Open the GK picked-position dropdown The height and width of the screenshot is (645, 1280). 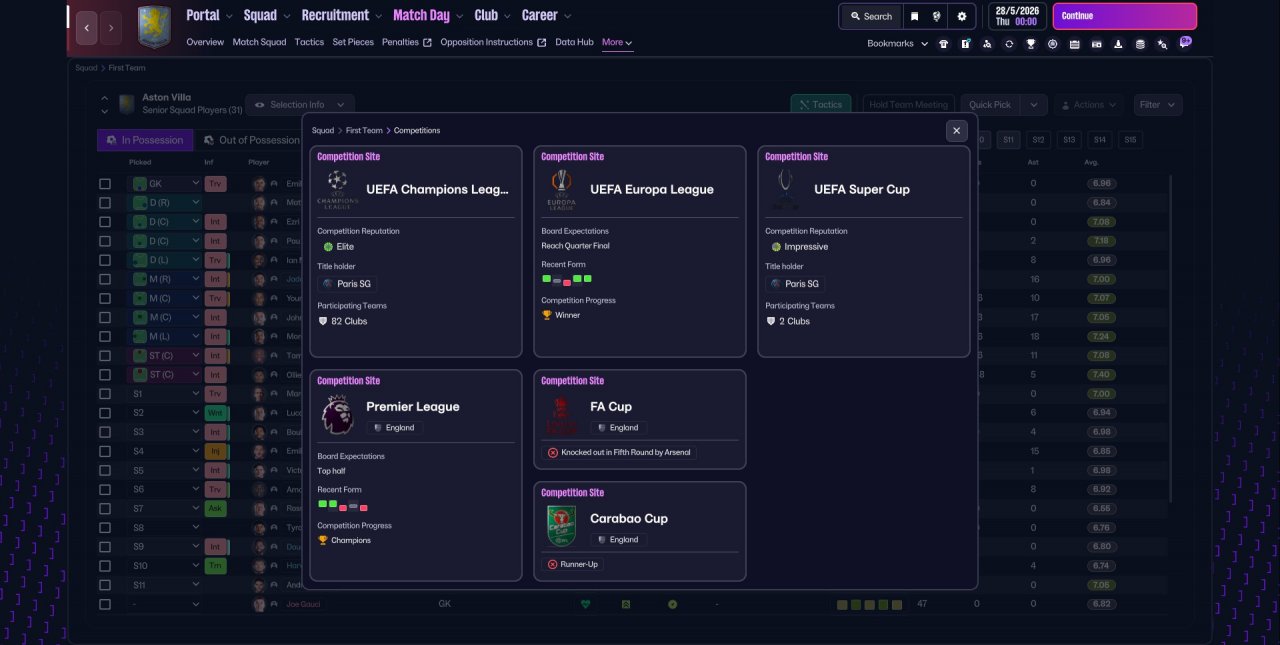coord(166,184)
